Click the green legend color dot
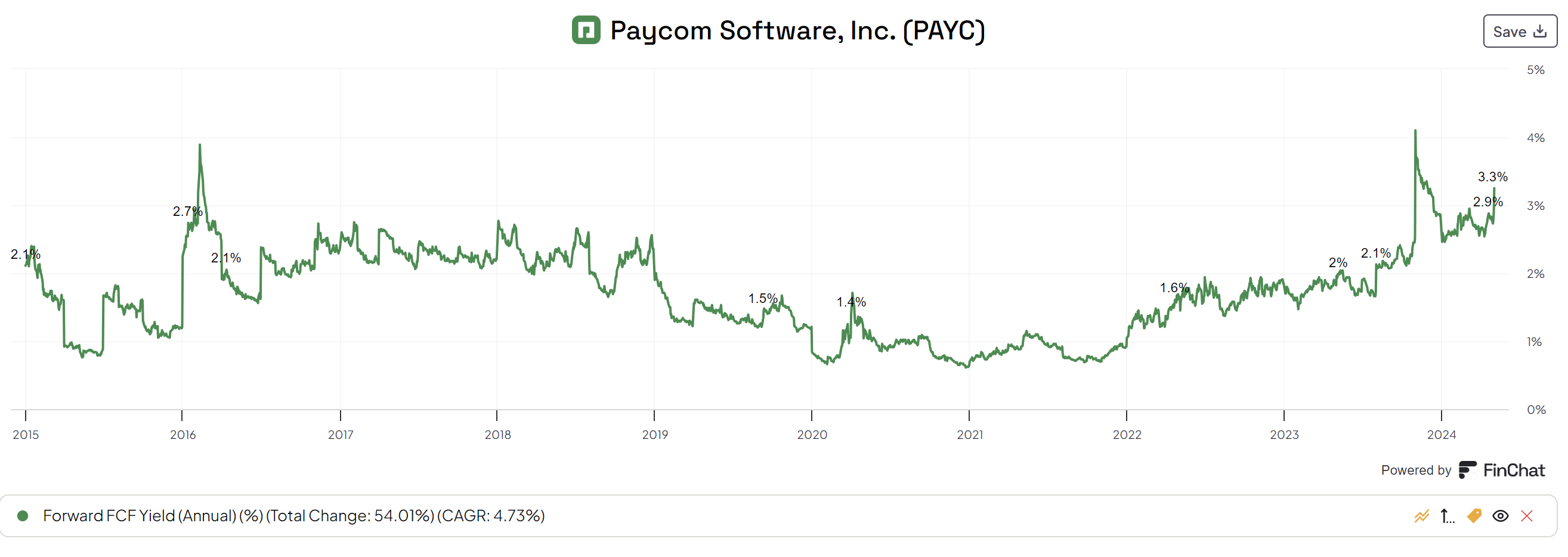1568x557 pixels. point(24,516)
